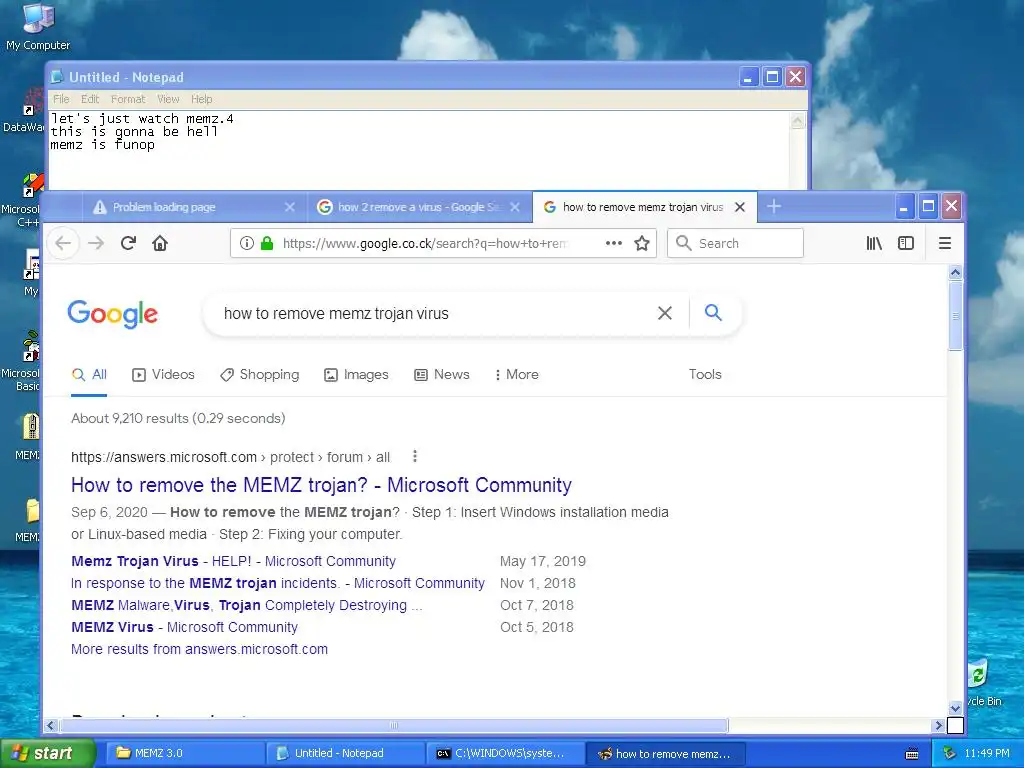Click the horizontal scrollbar right arrow
Image resolution: width=1024 pixels, height=768 pixels.
938,725
